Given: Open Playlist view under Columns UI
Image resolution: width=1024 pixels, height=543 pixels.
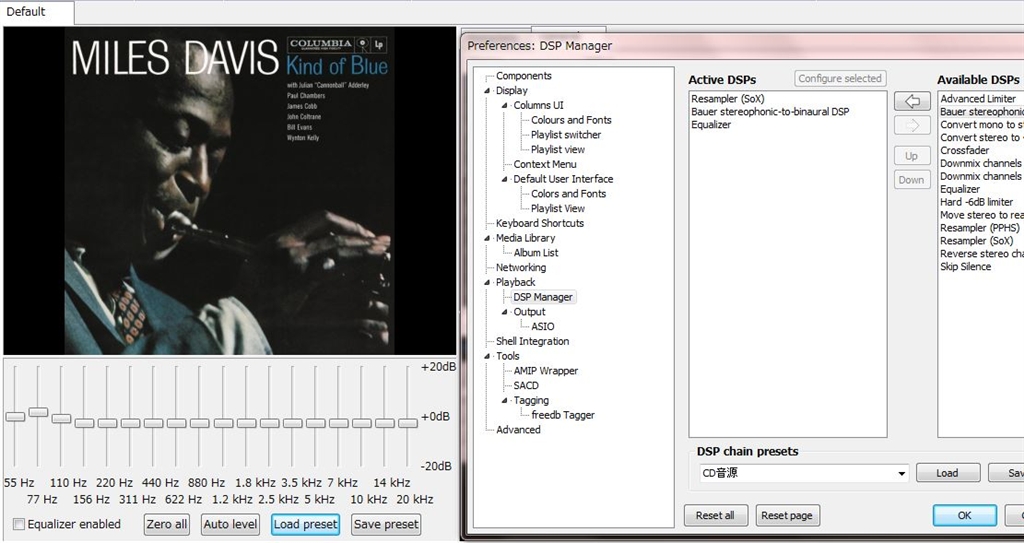Looking at the screenshot, I should pos(558,150).
